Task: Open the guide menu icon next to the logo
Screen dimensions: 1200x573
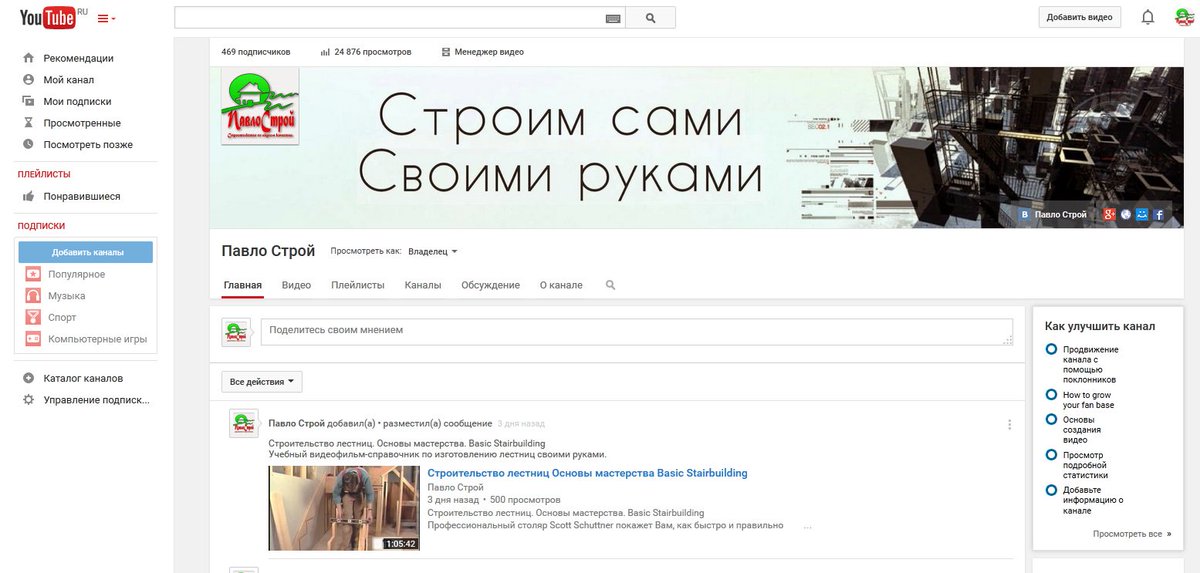Action: 106,18
